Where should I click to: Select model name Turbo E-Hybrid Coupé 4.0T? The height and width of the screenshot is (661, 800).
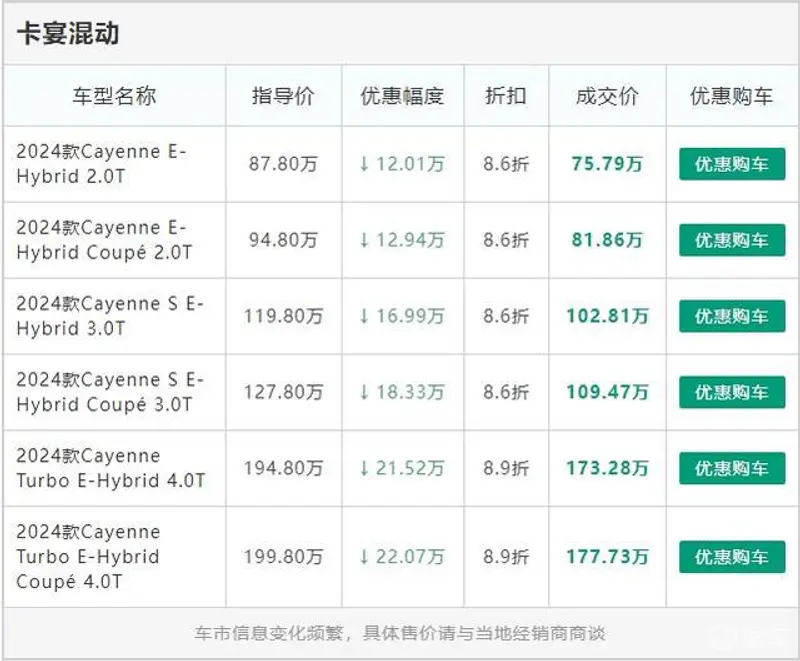pos(88,556)
